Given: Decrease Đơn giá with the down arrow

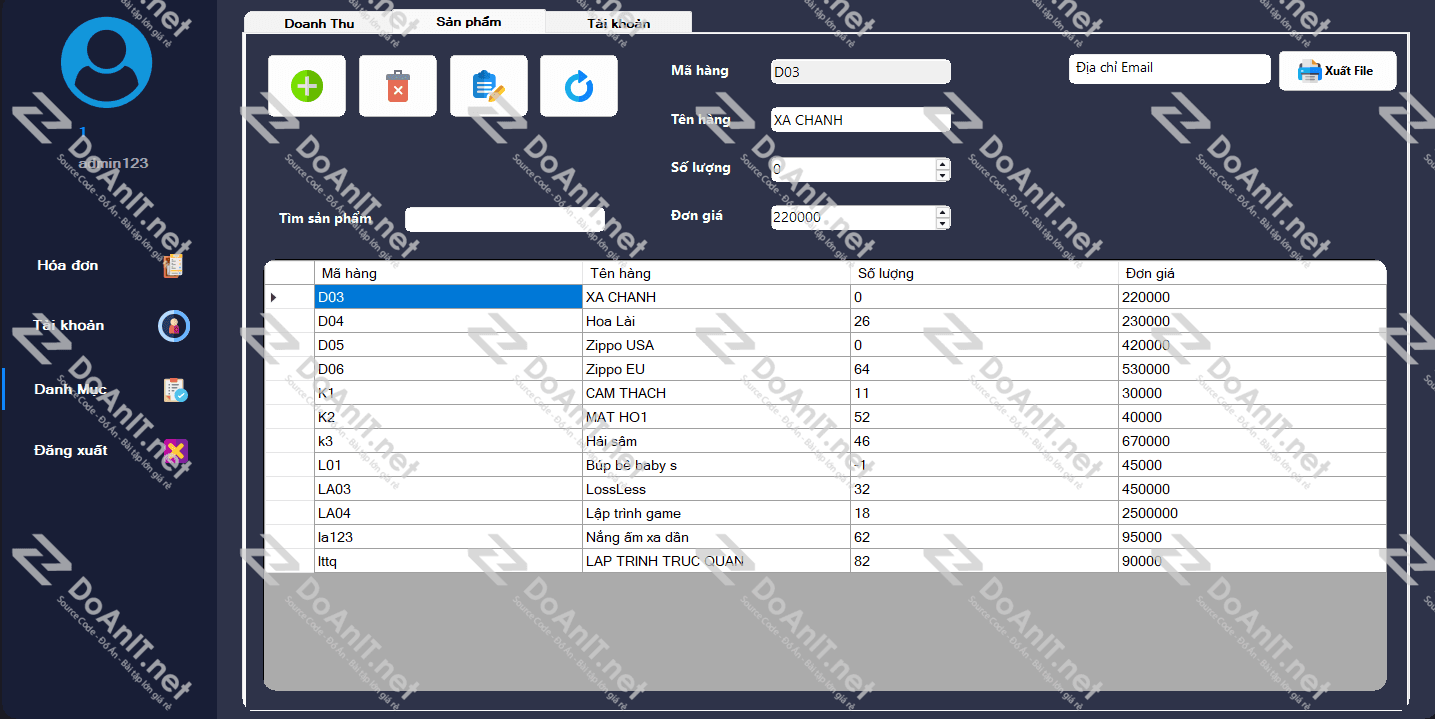Looking at the screenshot, I should [942, 222].
